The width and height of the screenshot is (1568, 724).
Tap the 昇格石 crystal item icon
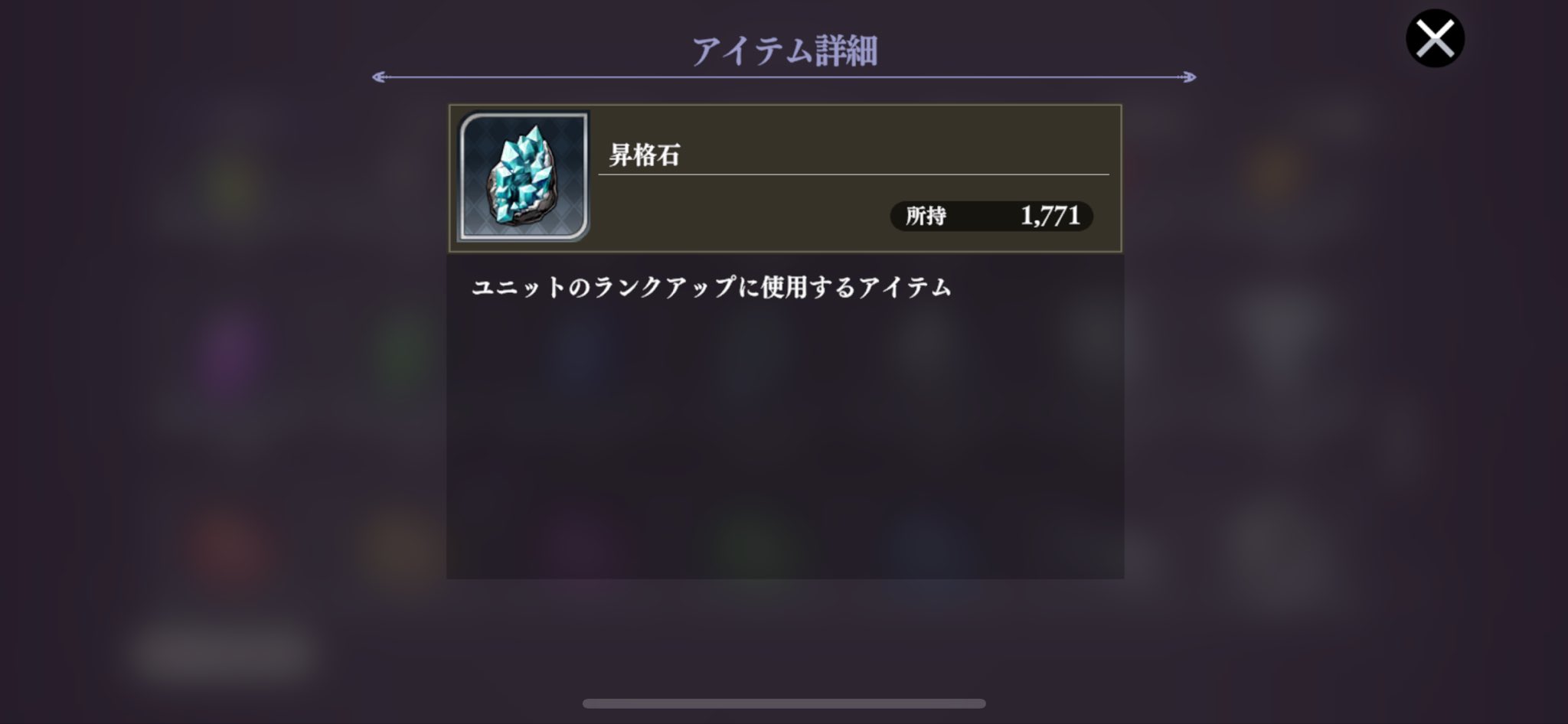(x=524, y=177)
